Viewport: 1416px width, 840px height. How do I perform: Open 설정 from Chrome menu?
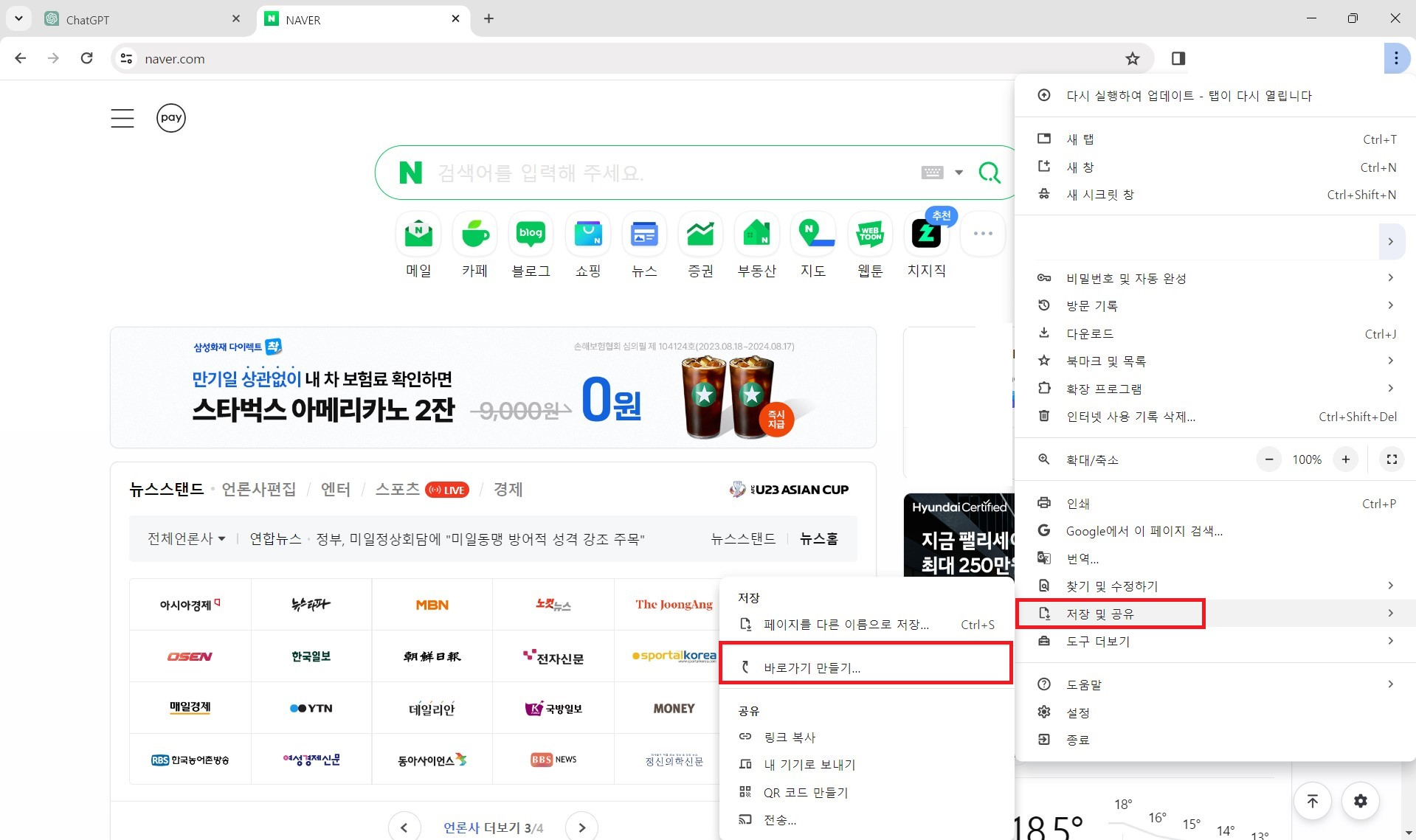1215,712
